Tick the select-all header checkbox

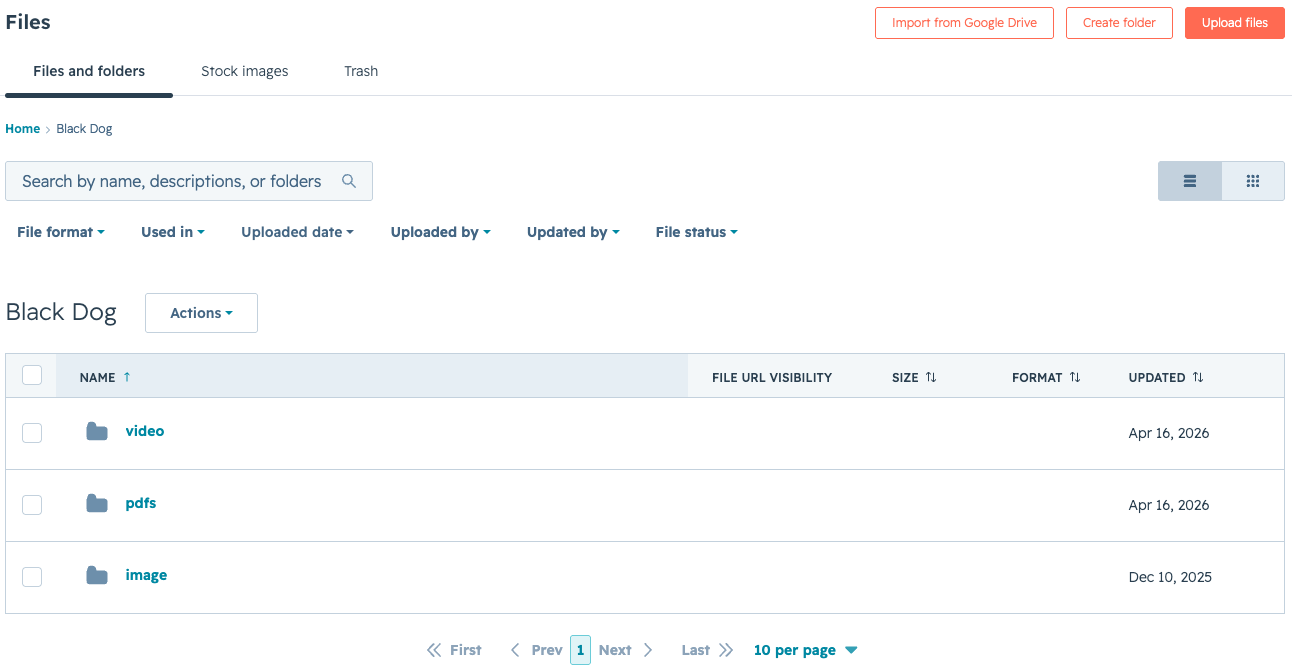(32, 375)
